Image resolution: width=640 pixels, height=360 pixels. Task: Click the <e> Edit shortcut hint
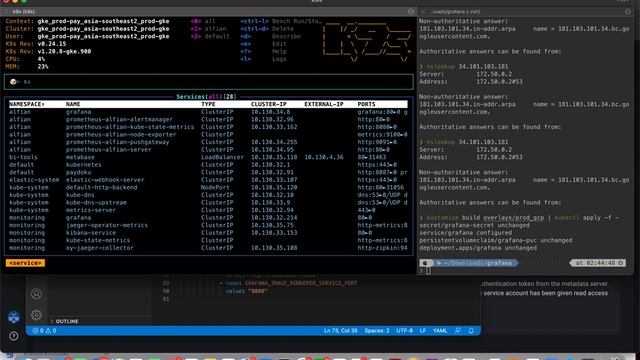[x=263, y=44]
